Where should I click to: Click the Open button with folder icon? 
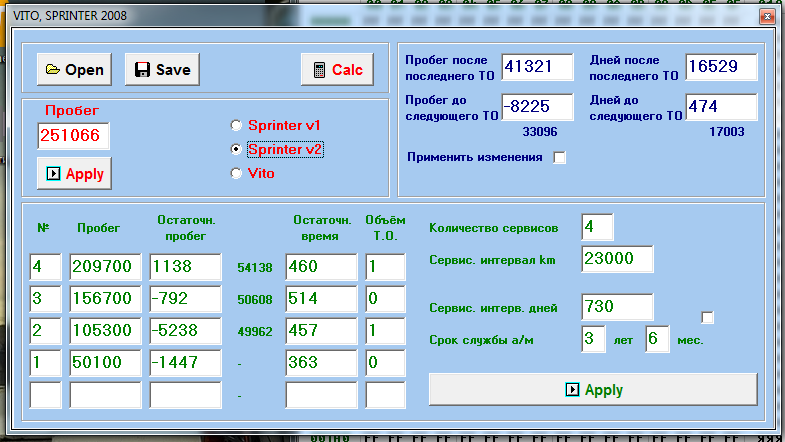tap(74, 69)
